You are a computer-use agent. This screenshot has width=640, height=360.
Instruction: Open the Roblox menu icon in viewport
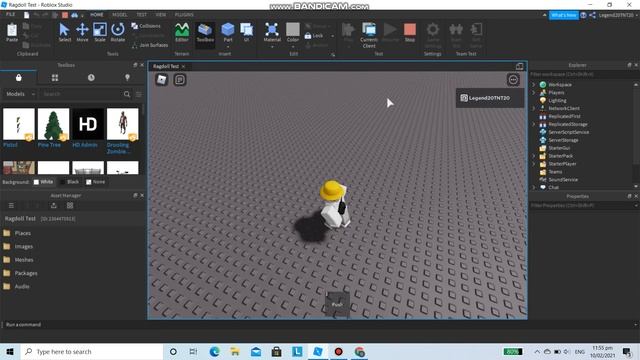pyautogui.click(x=162, y=79)
